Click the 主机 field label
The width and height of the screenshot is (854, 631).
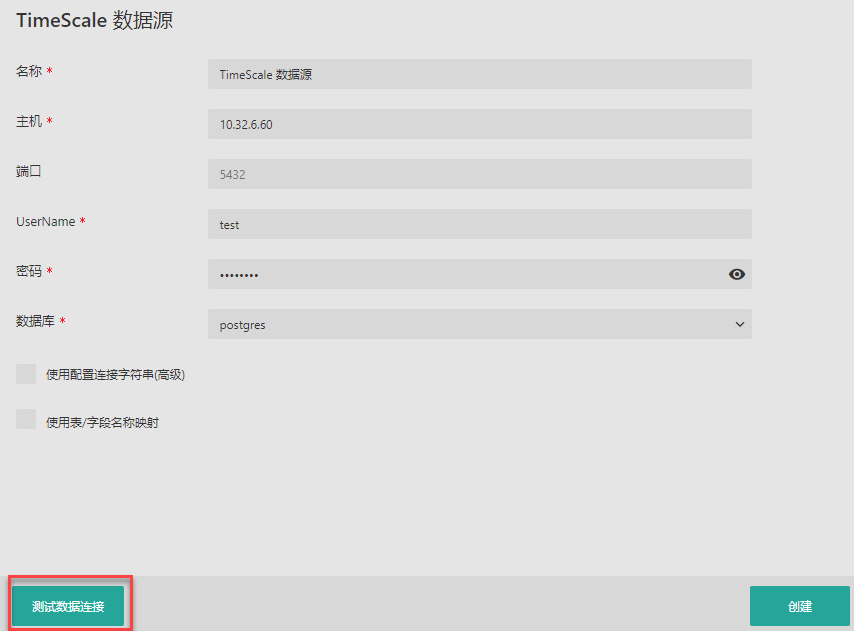pos(28,121)
